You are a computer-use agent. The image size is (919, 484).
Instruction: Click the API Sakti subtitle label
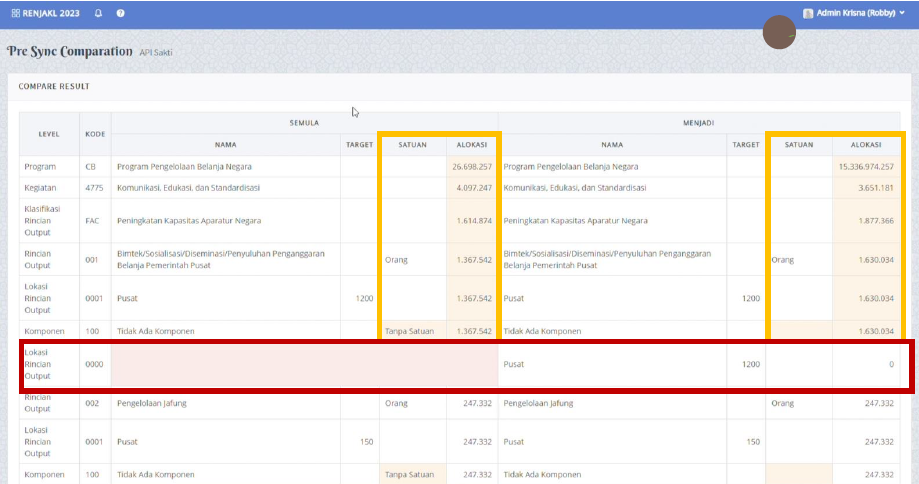point(157,52)
